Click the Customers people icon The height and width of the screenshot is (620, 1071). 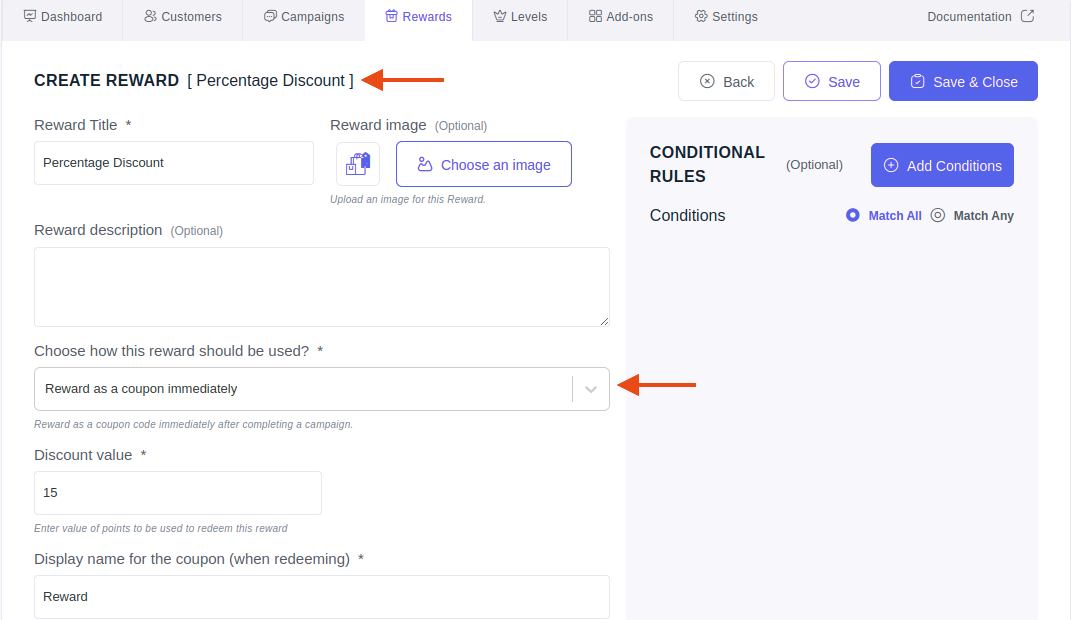[x=150, y=16]
